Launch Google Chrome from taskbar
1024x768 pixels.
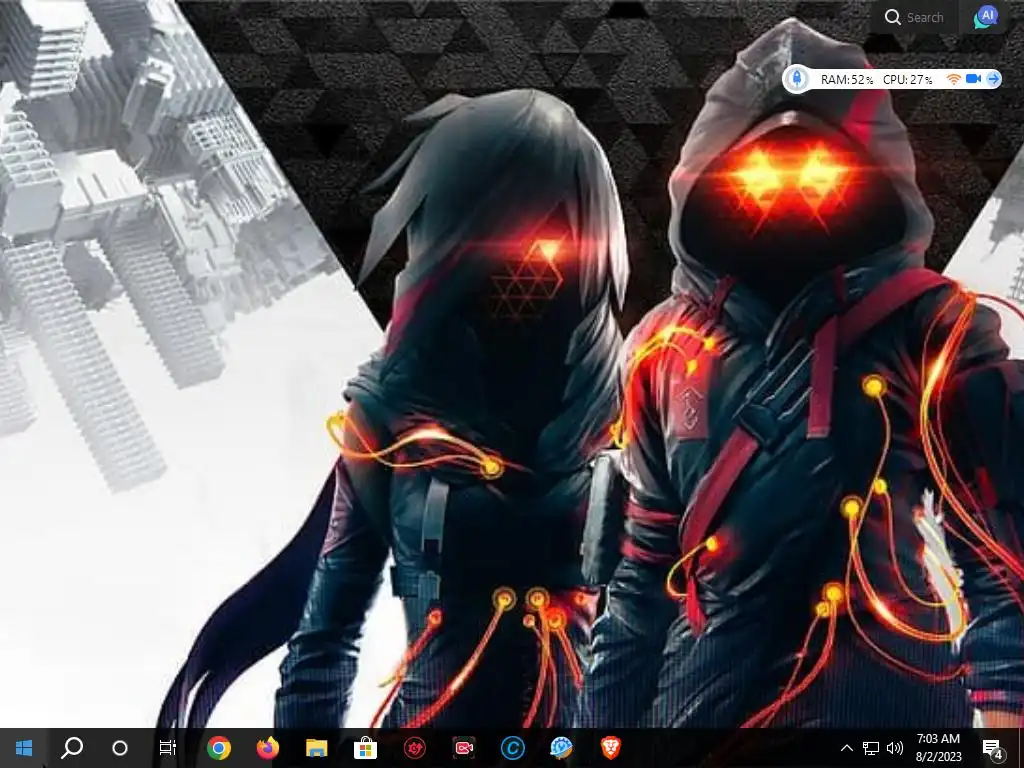pyautogui.click(x=219, y=748)
